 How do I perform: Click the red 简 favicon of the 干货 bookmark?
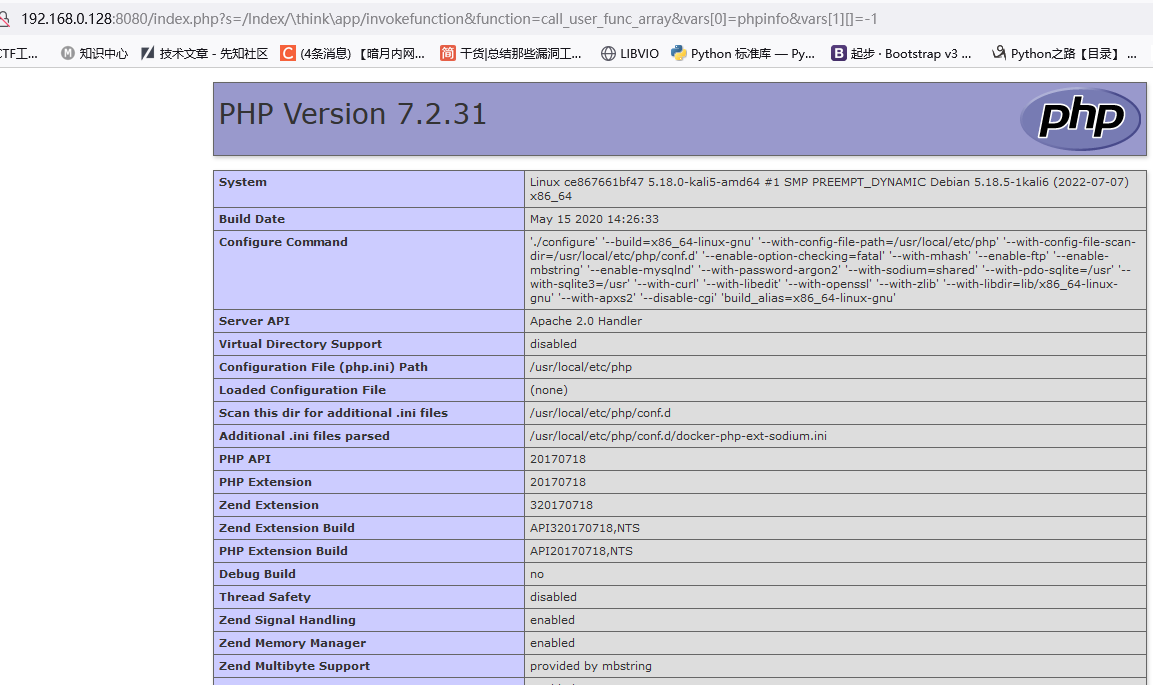pyautogui.click(x=447, y=53)
